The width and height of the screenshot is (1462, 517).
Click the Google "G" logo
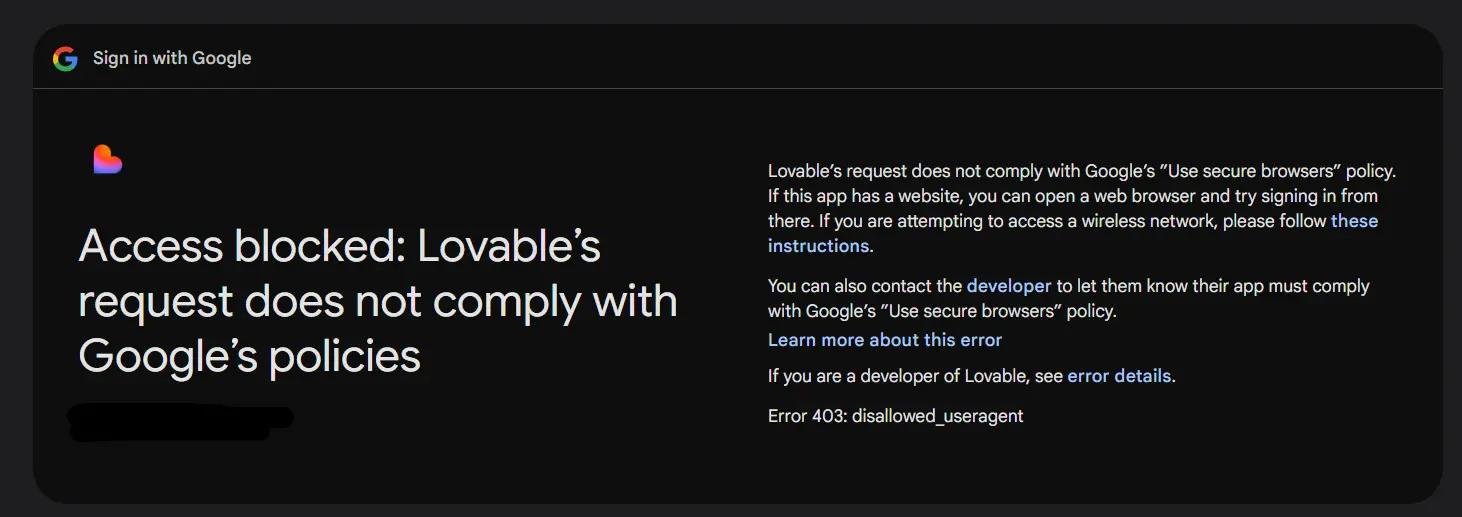(65, 59)
